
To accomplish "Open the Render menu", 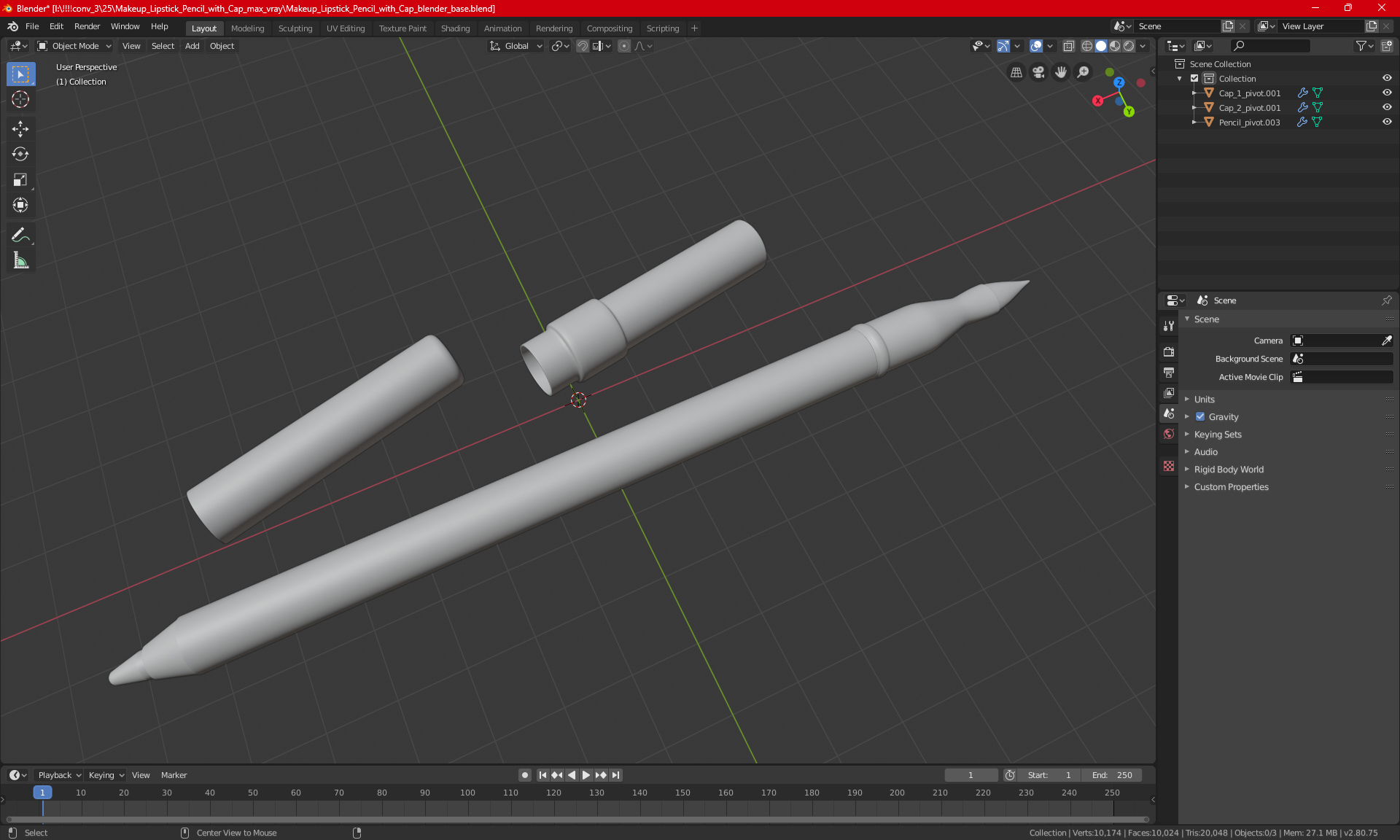I will [x=87, y=26].
